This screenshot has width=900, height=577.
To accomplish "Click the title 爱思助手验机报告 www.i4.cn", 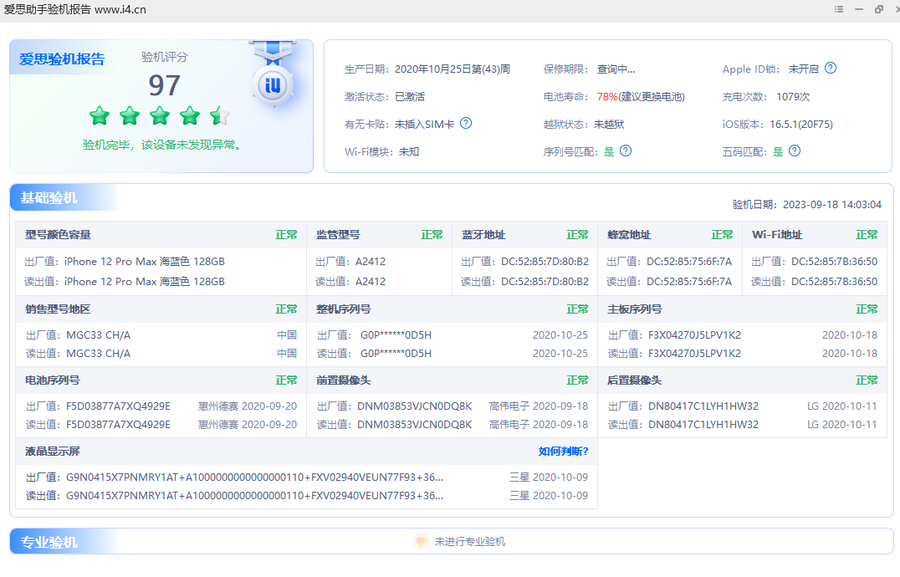I will 75,10.
